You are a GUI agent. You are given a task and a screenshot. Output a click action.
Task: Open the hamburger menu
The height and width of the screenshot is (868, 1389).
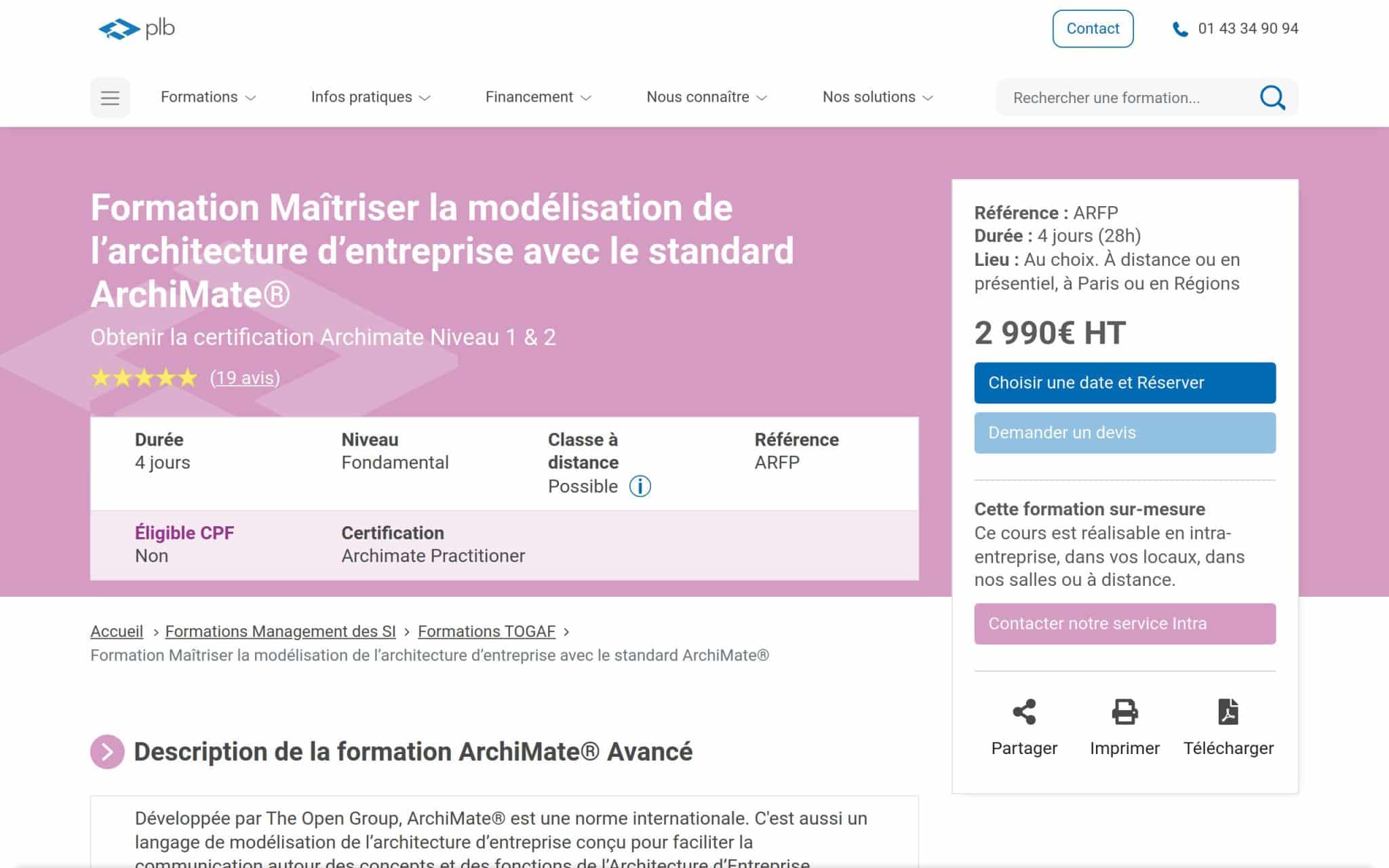110,98
